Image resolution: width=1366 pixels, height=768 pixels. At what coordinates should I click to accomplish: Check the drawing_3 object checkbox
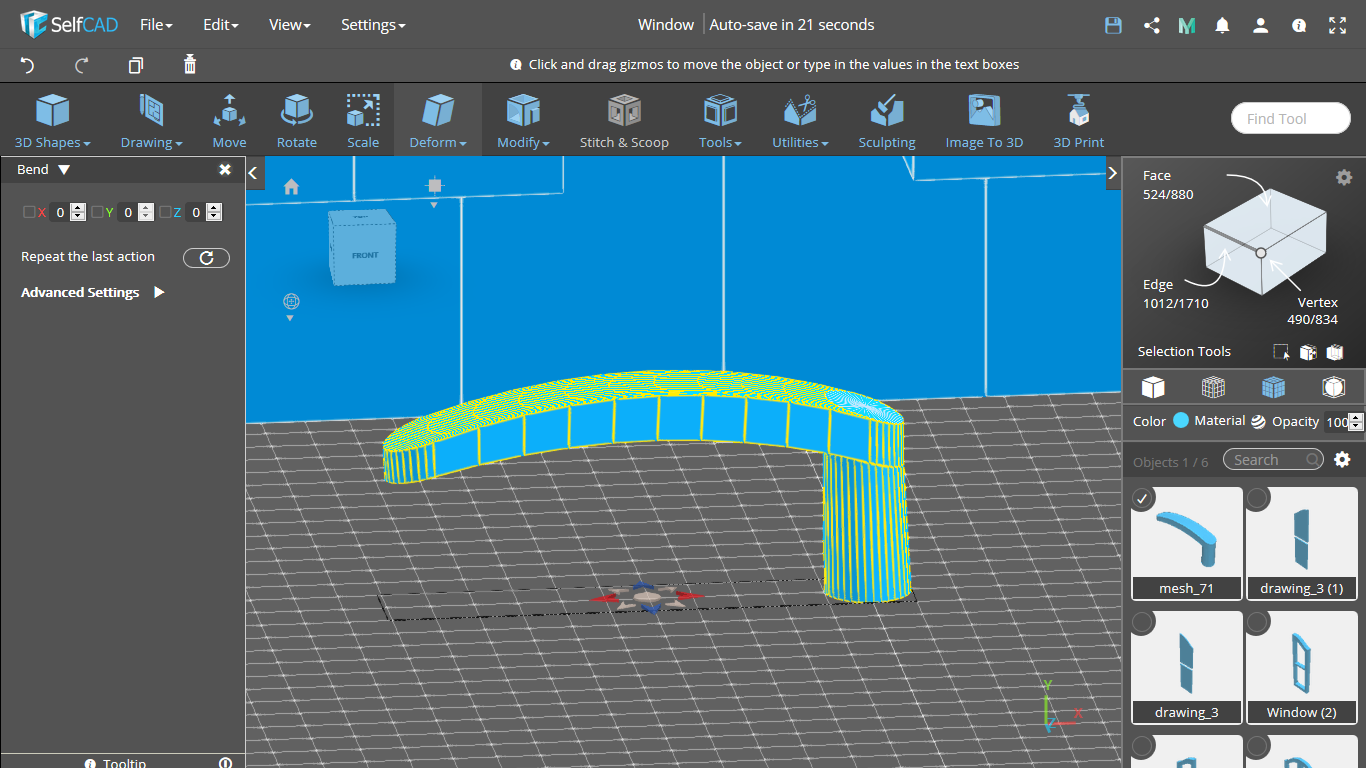coord(1142,622)
